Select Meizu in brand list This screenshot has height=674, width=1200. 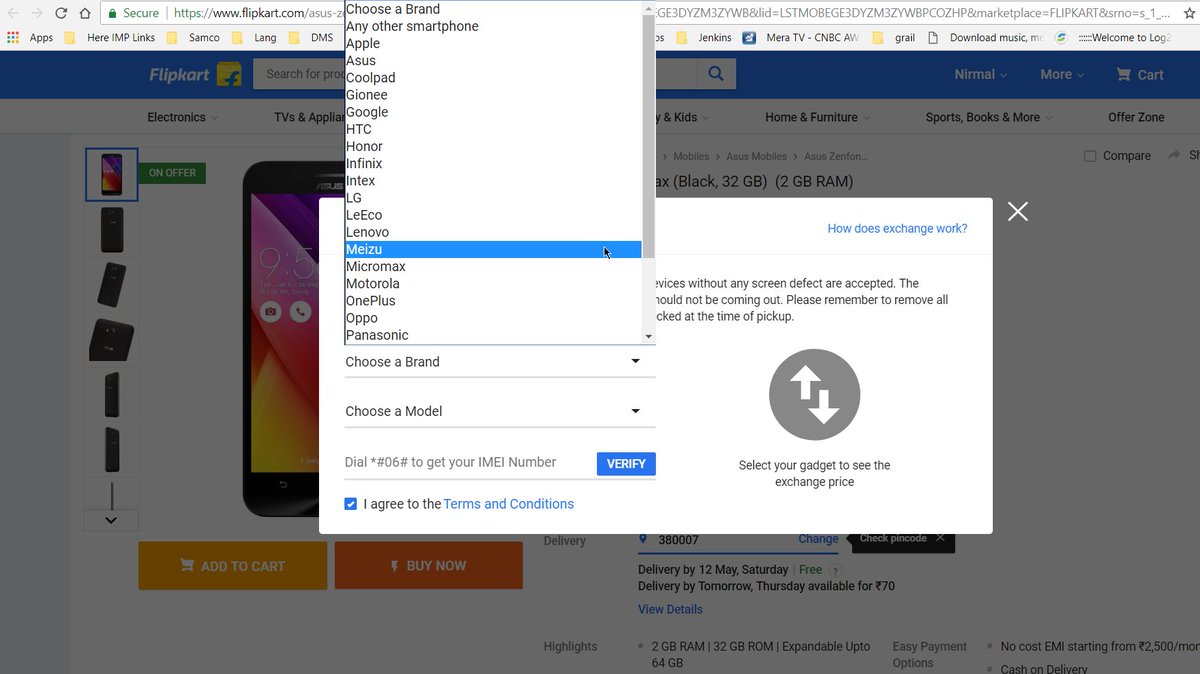(493, 249)
